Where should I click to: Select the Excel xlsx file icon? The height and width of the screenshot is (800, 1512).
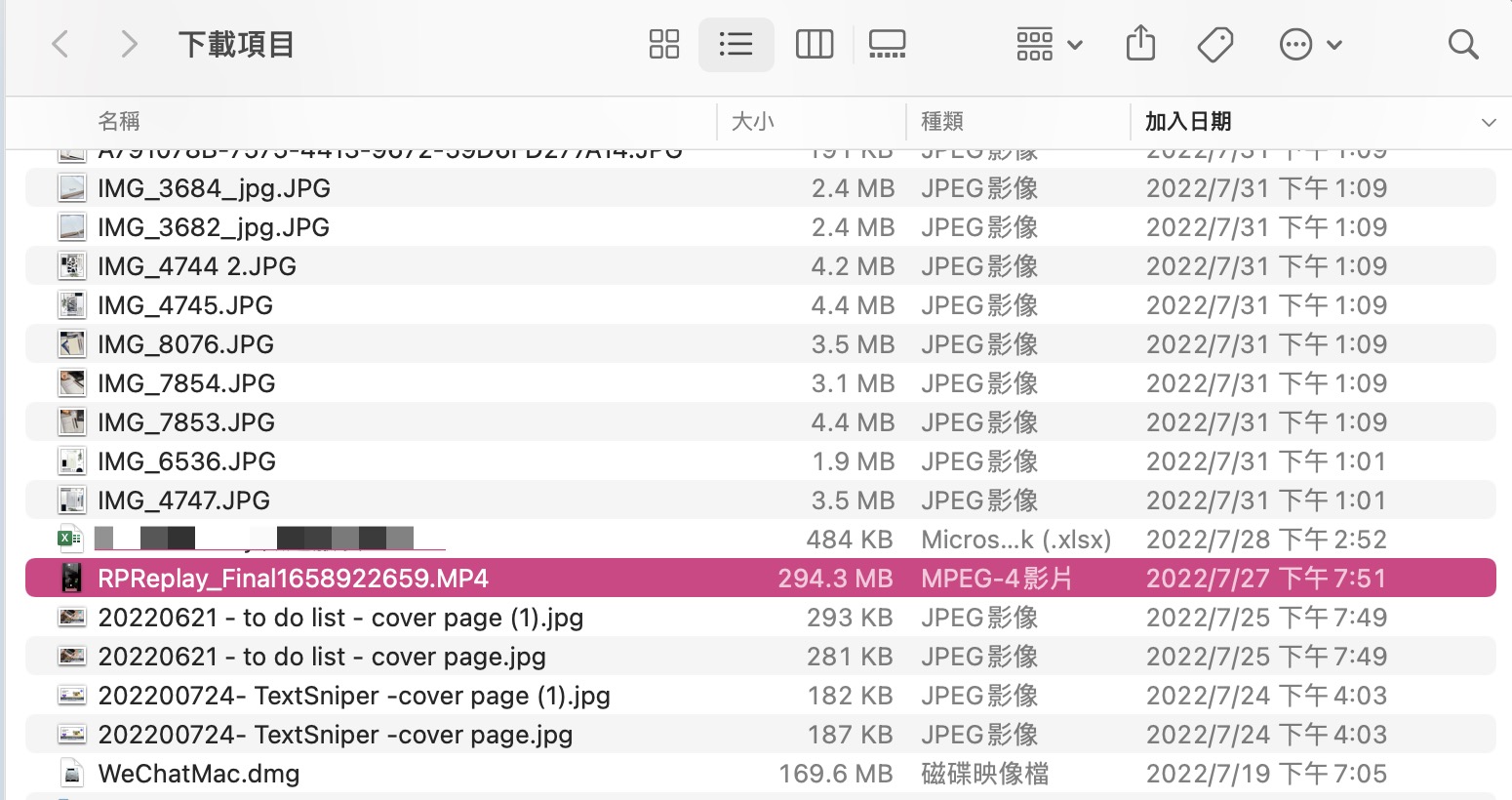(69, 538)
